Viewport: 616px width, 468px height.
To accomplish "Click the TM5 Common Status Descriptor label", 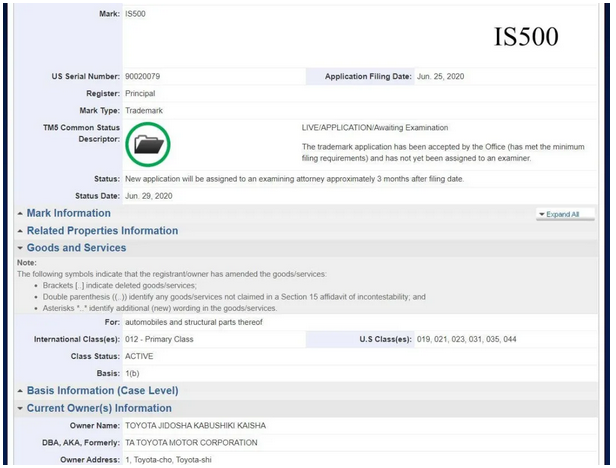I will (81, 133).
